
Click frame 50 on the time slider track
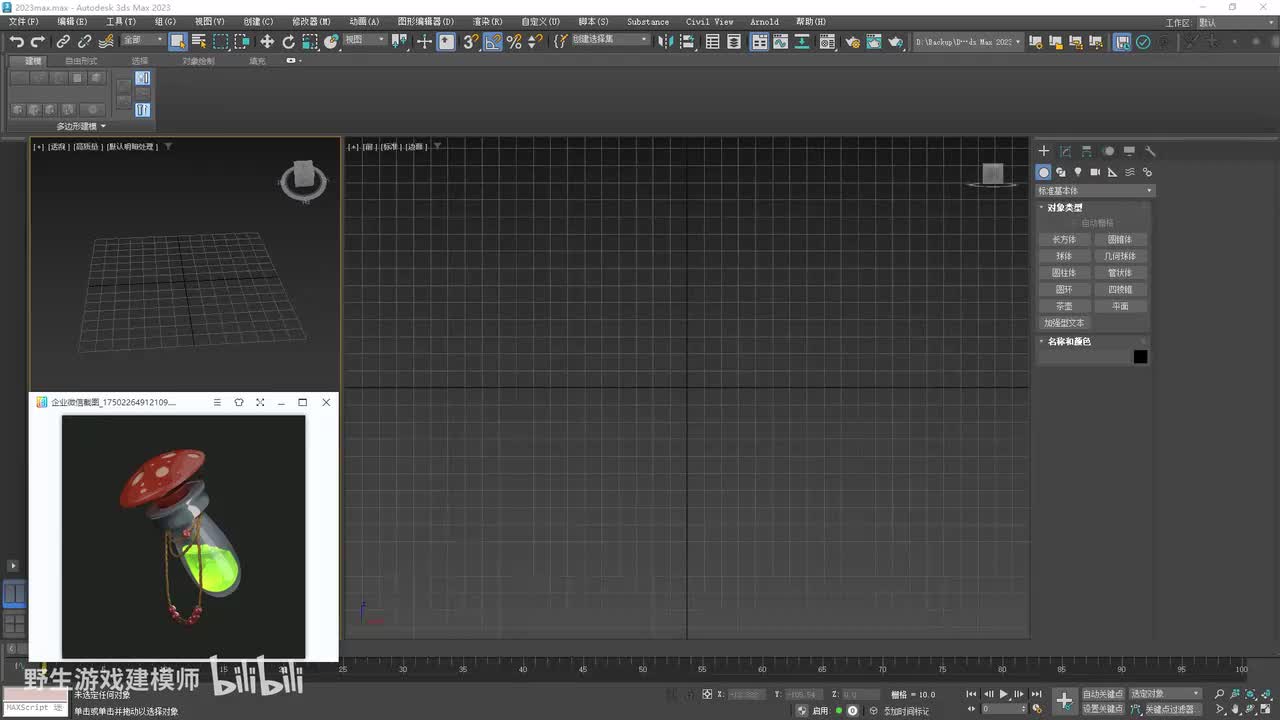click(x=642, y=669)
